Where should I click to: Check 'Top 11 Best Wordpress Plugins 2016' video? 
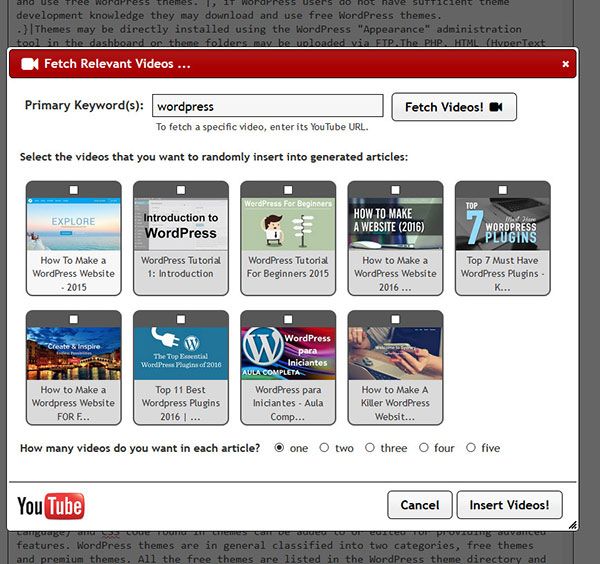point(181,319)
